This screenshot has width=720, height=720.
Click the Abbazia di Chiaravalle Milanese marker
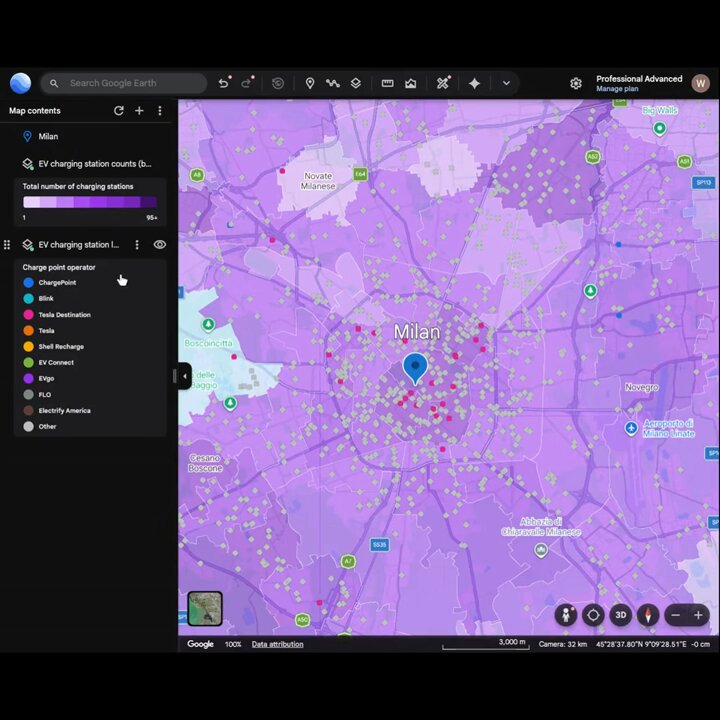[541, 550]
